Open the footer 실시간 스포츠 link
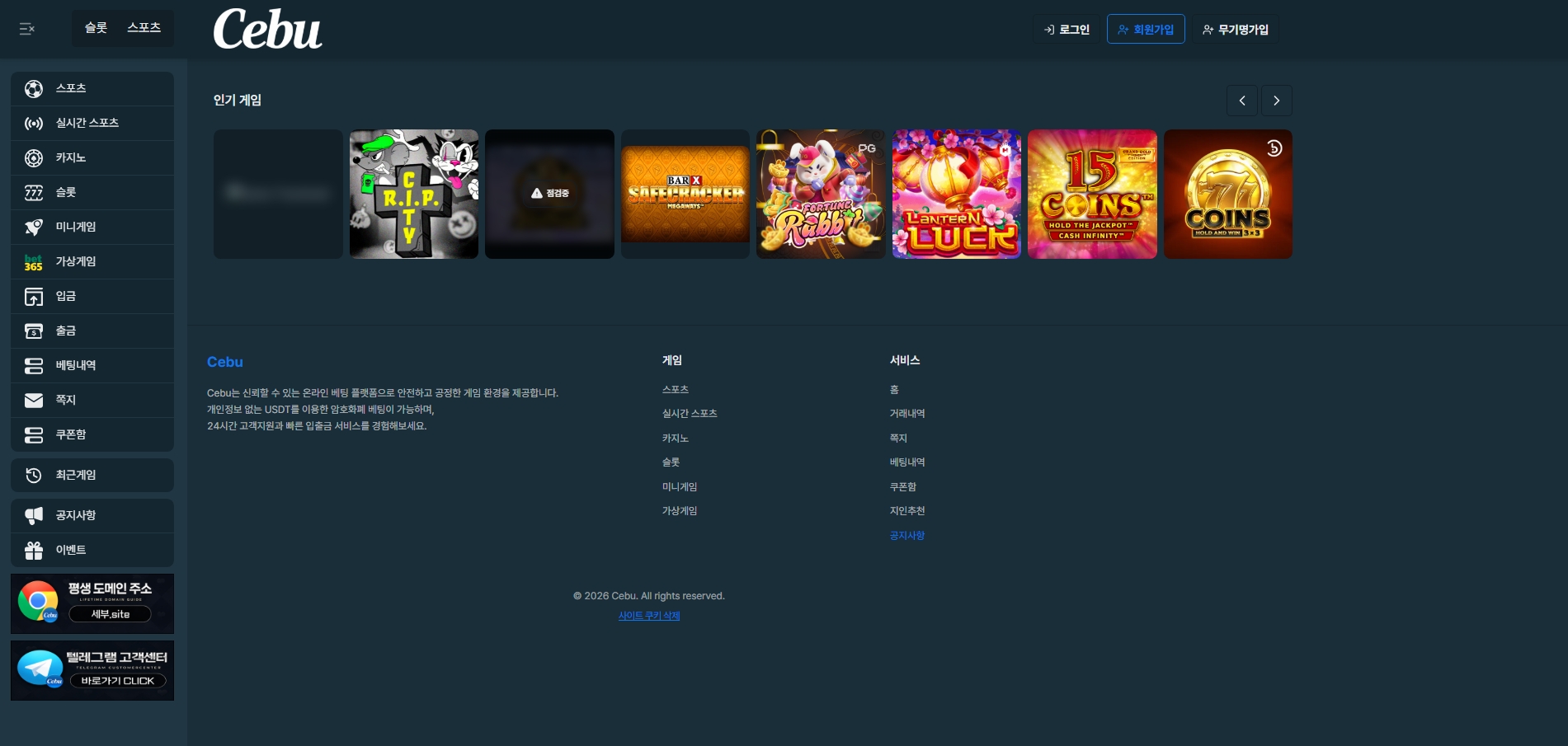1568x746 pixels. [x=690, y=414]
